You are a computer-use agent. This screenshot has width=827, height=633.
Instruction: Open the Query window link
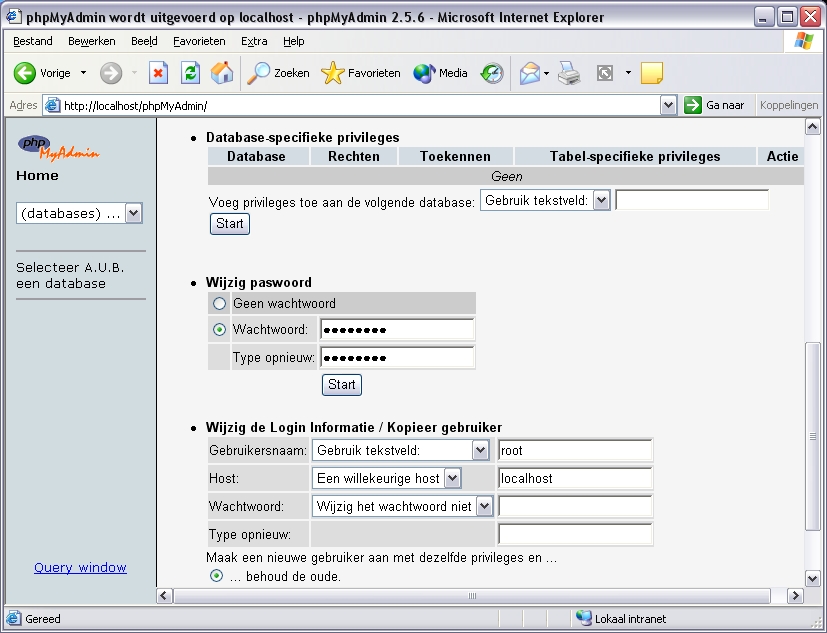pyautogui.click(x=80, y=568)
